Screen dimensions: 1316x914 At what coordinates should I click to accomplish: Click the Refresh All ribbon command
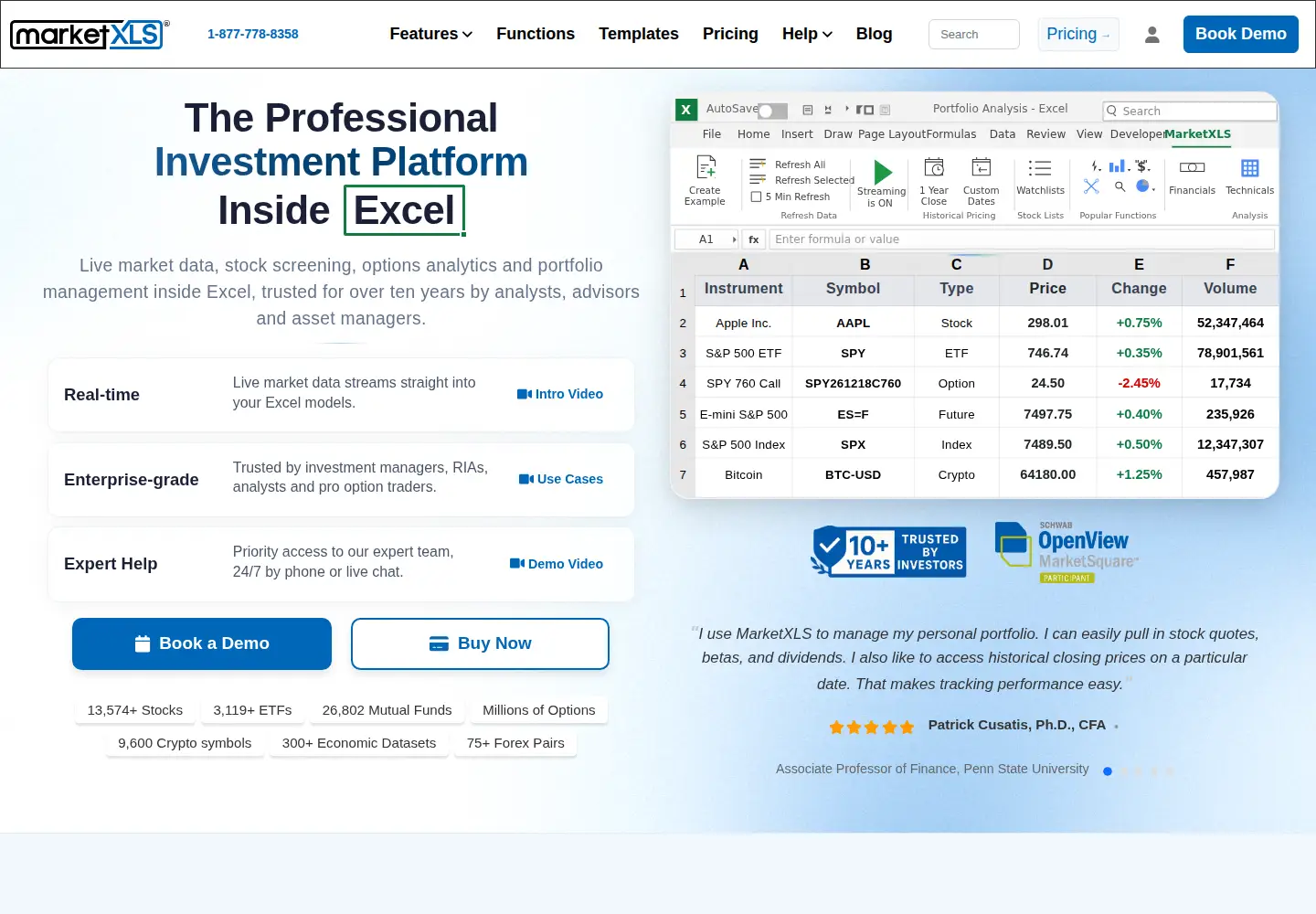point(788,165)
